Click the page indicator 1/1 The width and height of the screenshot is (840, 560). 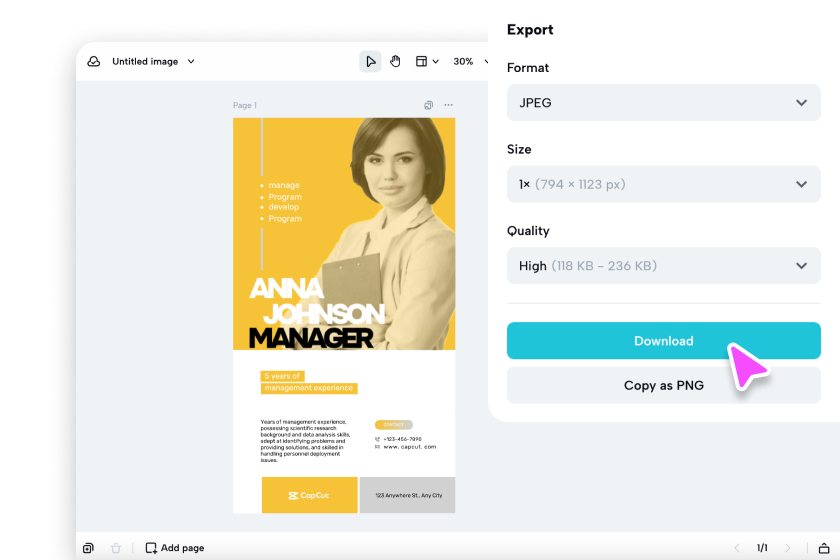(x=762, y=548)
